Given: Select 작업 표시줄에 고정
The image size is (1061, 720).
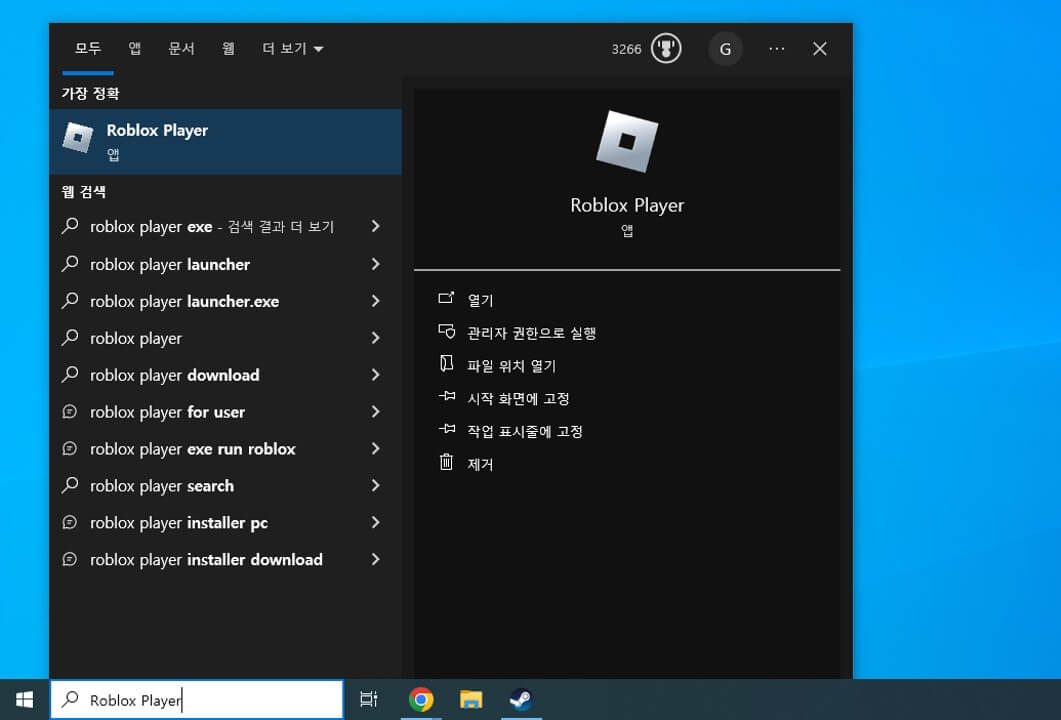Looking at the screenshot, I should (x=525, y=431).
